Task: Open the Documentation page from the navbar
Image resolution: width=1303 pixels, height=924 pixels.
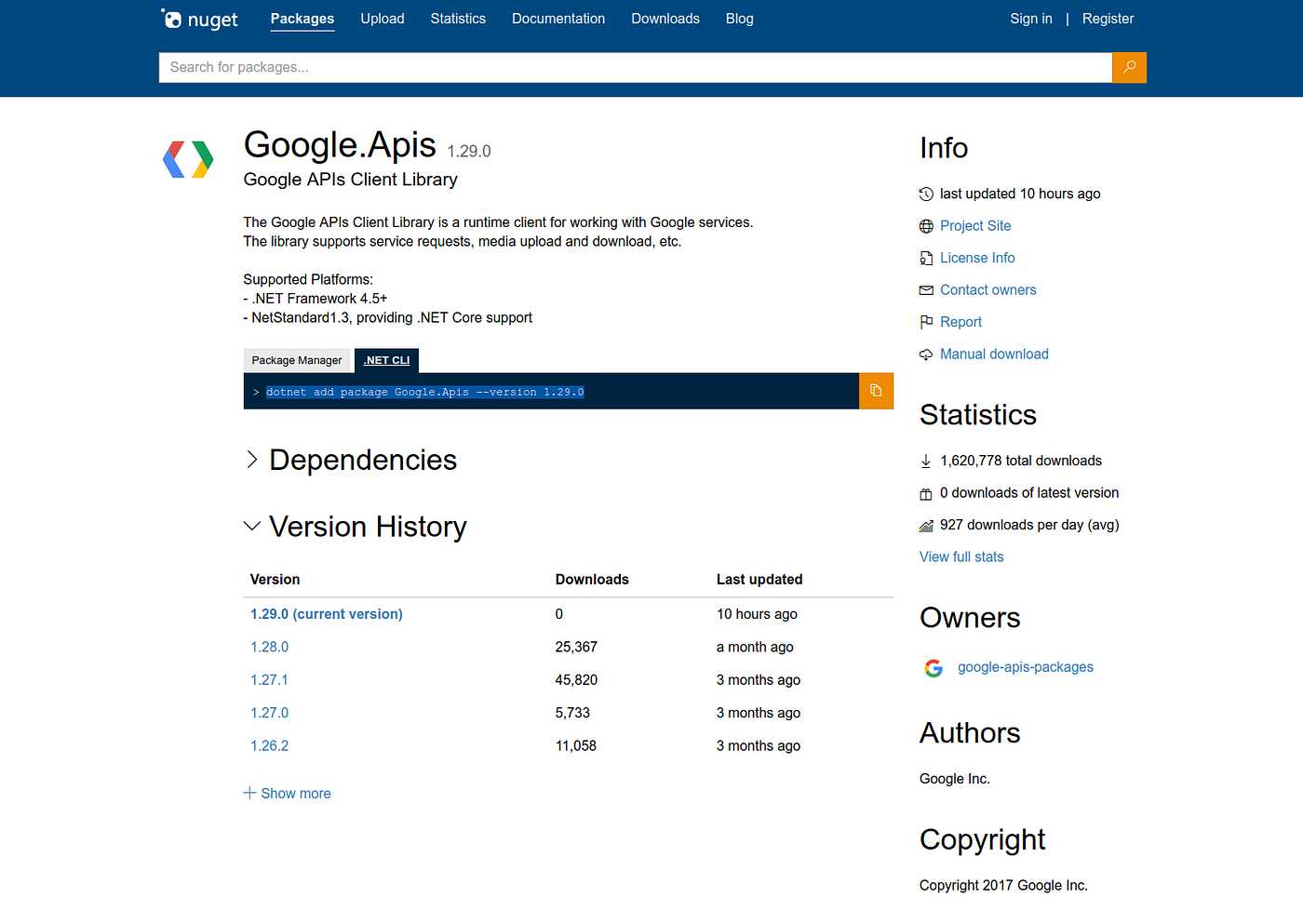Action: [558, 19]
